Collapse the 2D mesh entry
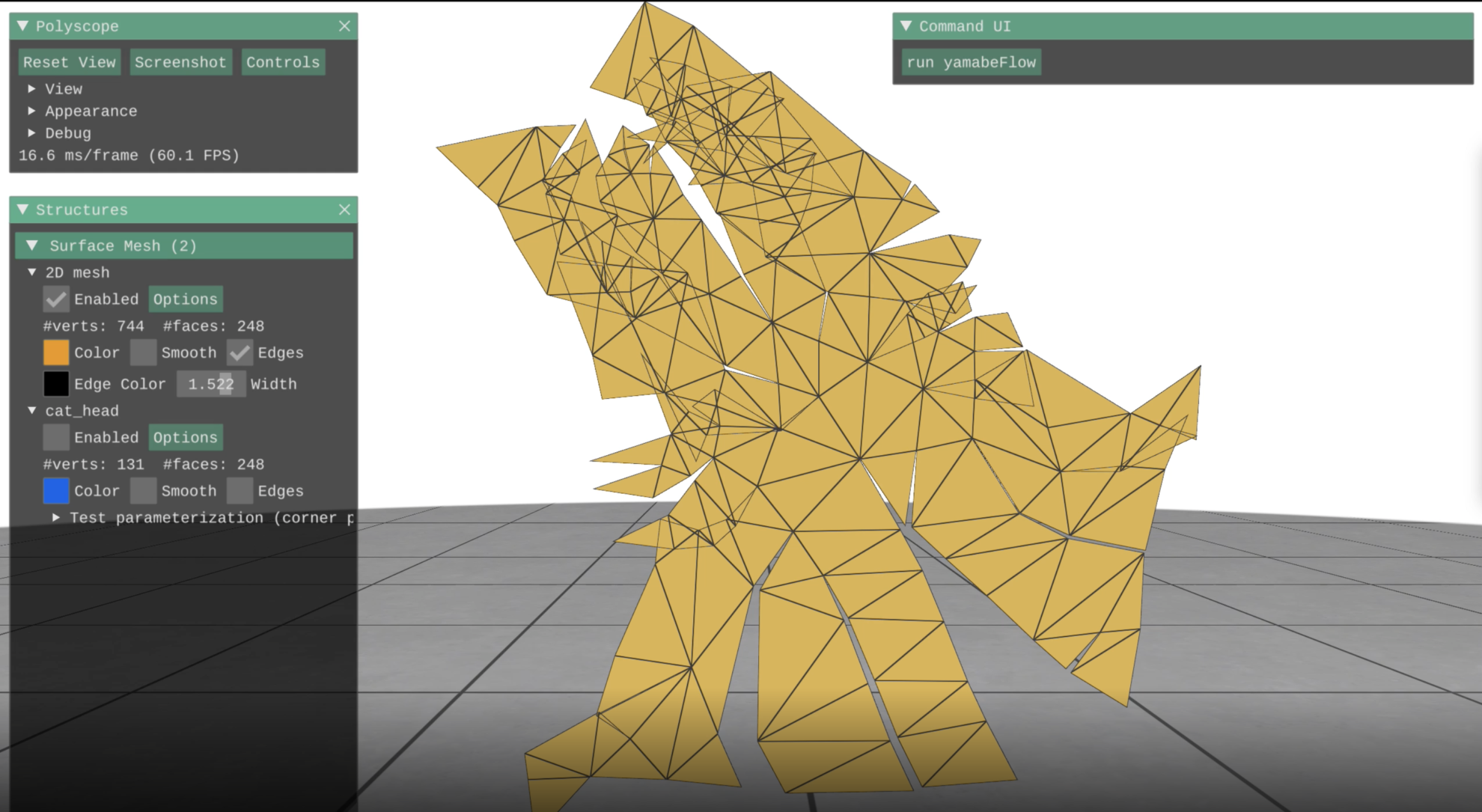Viewport: 1482px width, 812px height. click(31, 272)
